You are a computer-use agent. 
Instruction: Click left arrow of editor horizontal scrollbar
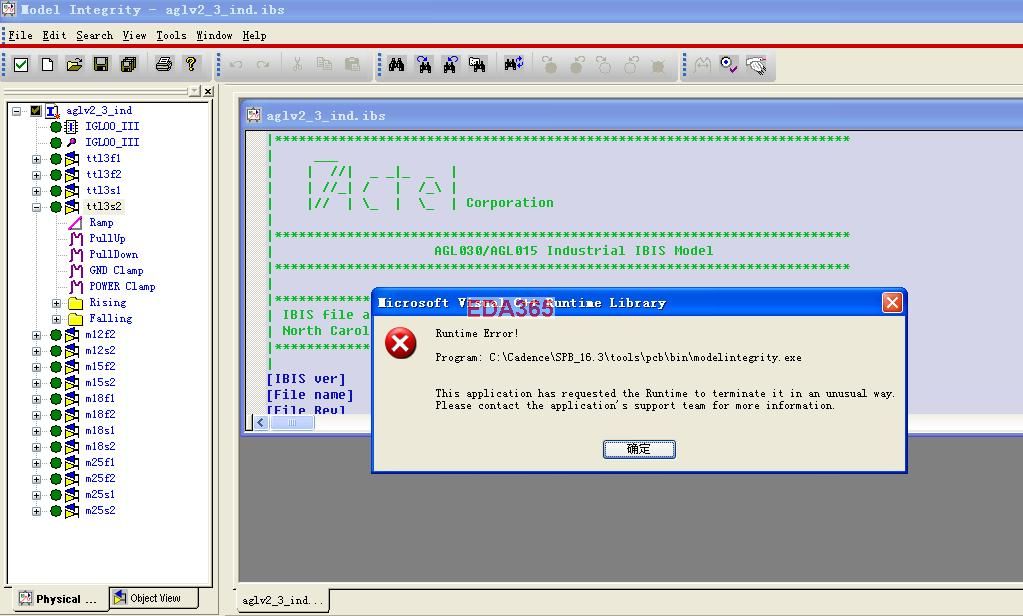pyautogui.click(x=261, y=423)
